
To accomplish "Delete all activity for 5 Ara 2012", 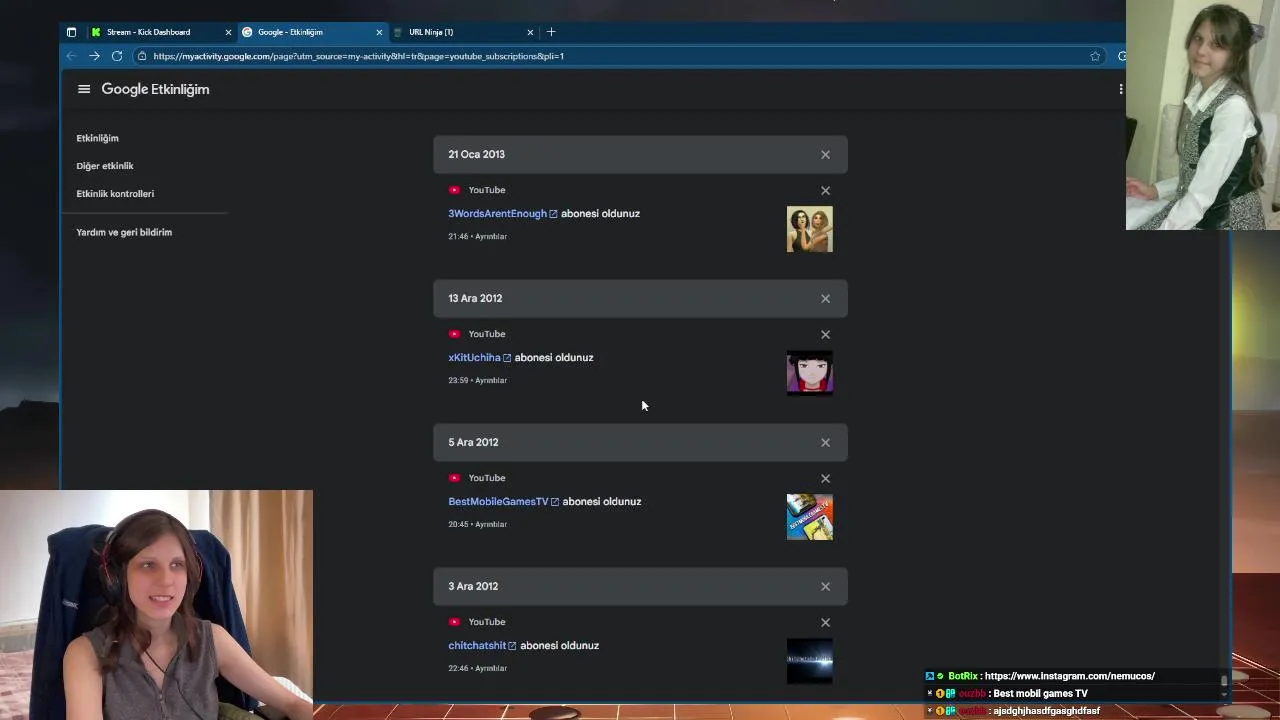I will [x=825, y=443].
